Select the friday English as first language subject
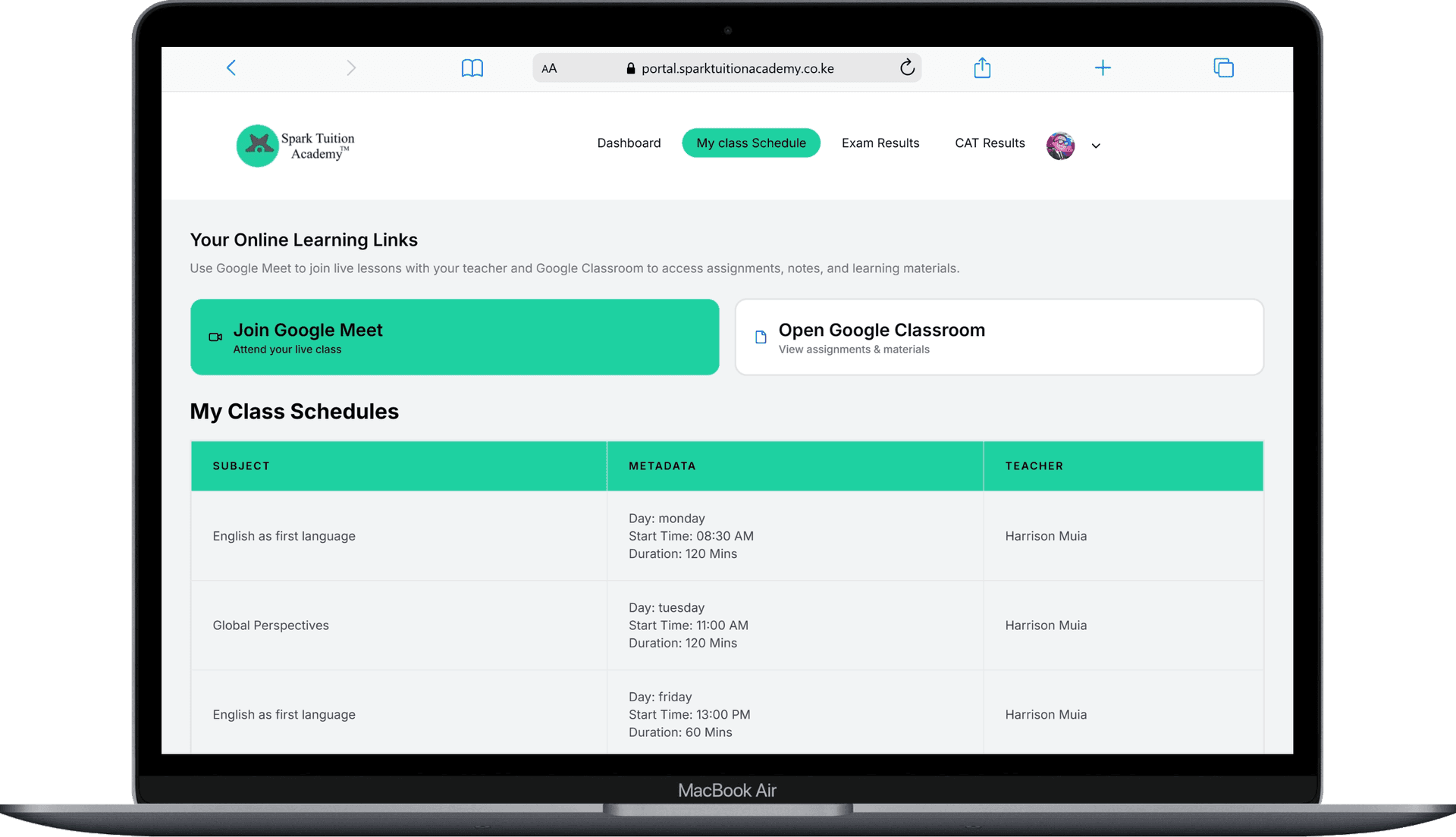This screenshot has width=1456, height=837. tap(284, 715)
